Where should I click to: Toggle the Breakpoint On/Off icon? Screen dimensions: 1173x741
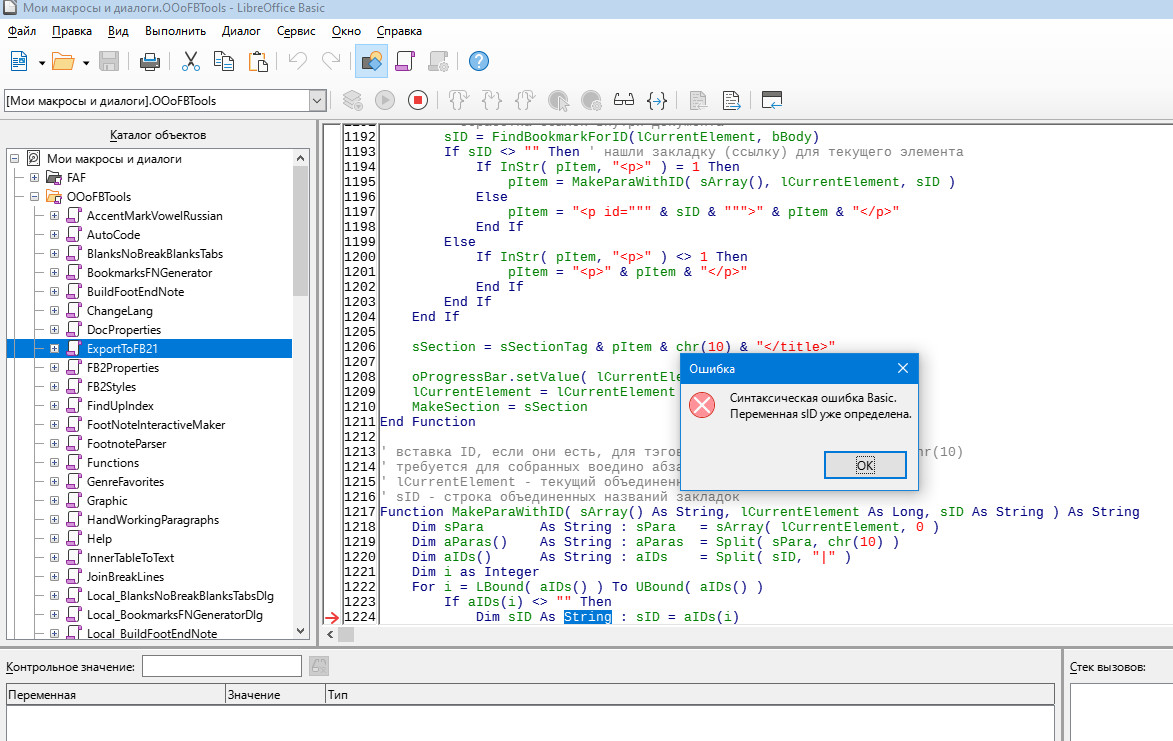pyautogui.click(x=558, y=100)
